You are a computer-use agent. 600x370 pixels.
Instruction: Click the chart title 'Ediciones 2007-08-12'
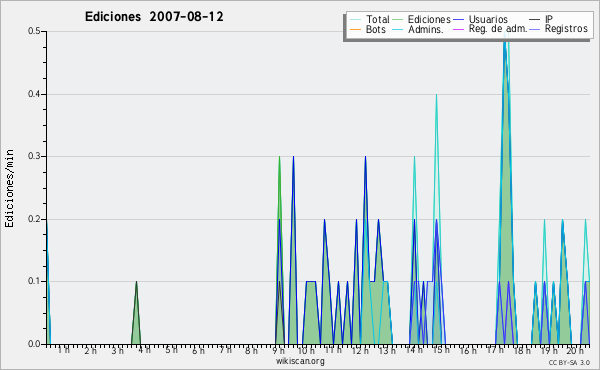(x=154, y=17)
